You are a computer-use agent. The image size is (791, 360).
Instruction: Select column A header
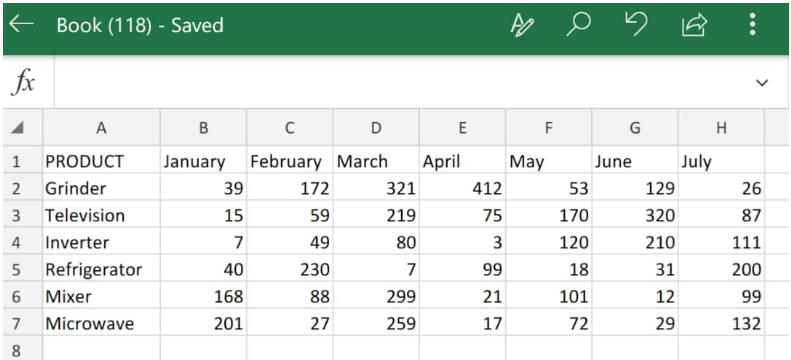101,128
